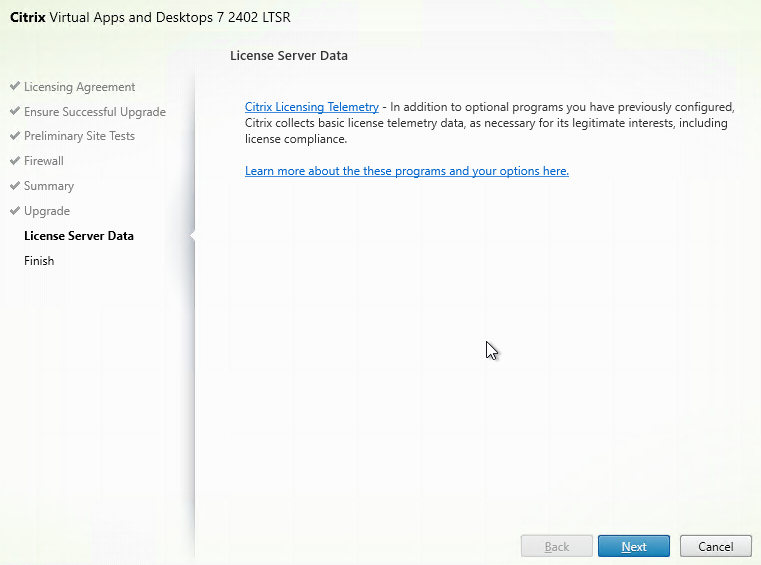Click the checkmark beside Preliminary Site Tests

tap(15, 135)
